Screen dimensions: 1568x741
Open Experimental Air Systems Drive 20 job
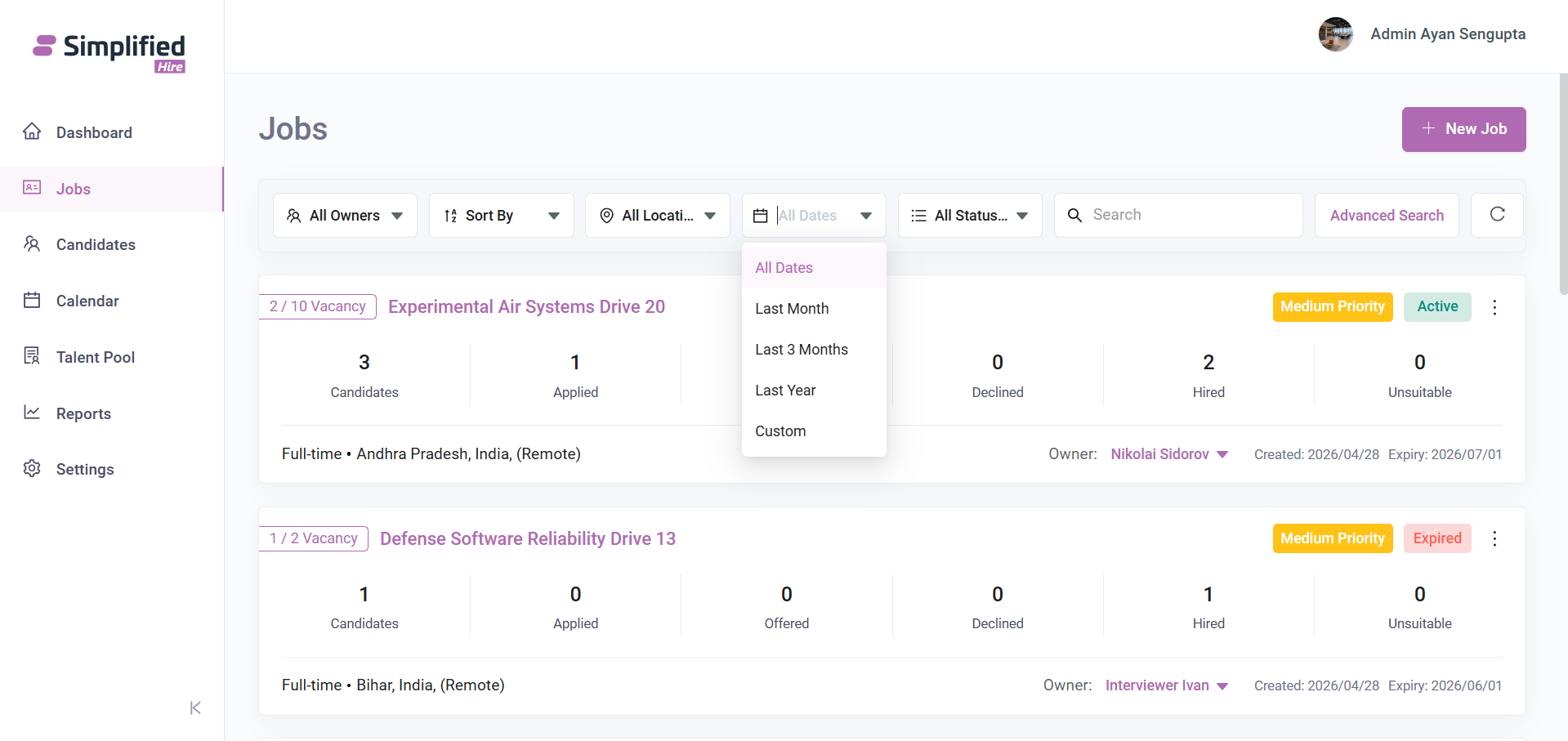(x=526, y=306)
